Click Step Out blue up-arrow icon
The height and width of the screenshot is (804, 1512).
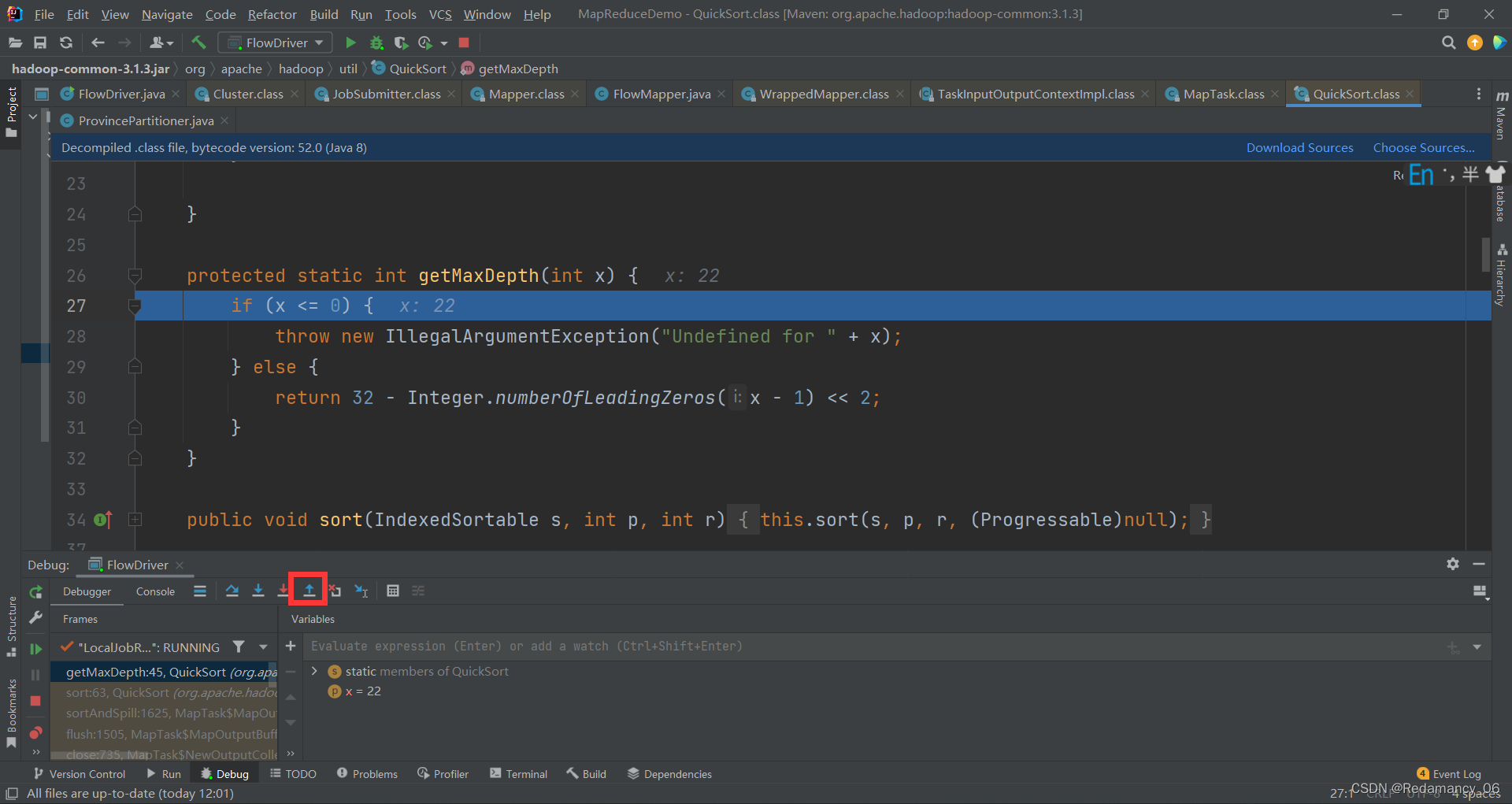[x=309, y=591]
